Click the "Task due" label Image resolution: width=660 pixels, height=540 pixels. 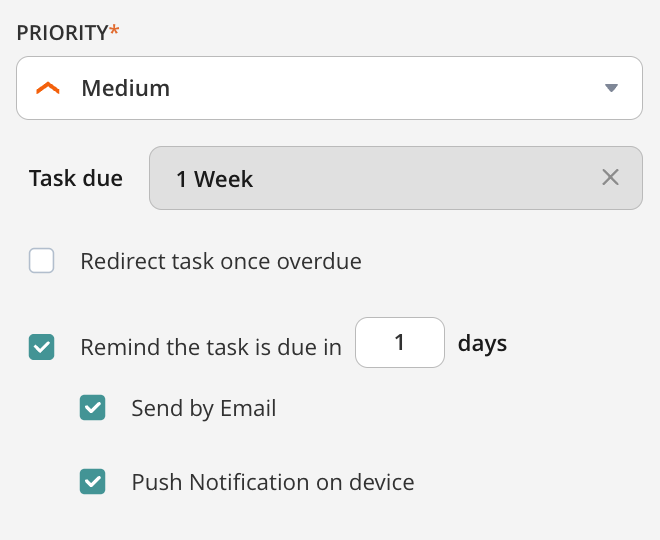click(x=76, y=179)
